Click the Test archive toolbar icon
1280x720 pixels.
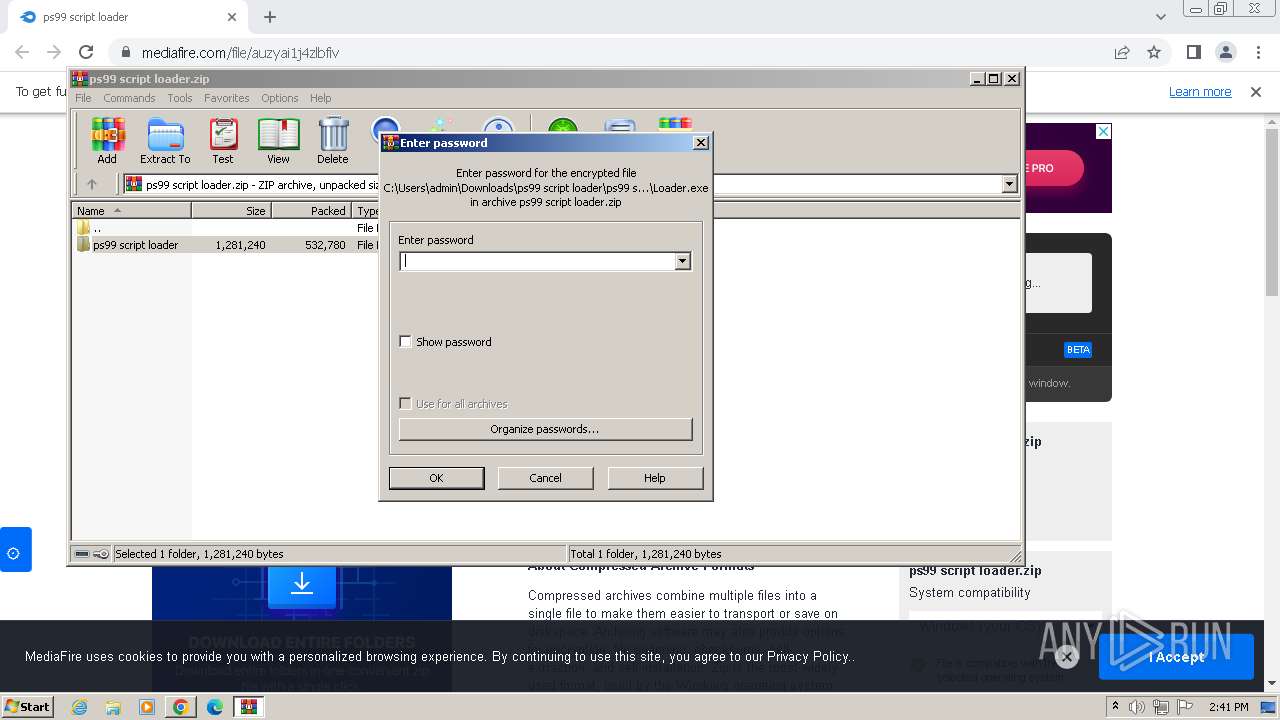pyautogui.click(x=223, y=141)
